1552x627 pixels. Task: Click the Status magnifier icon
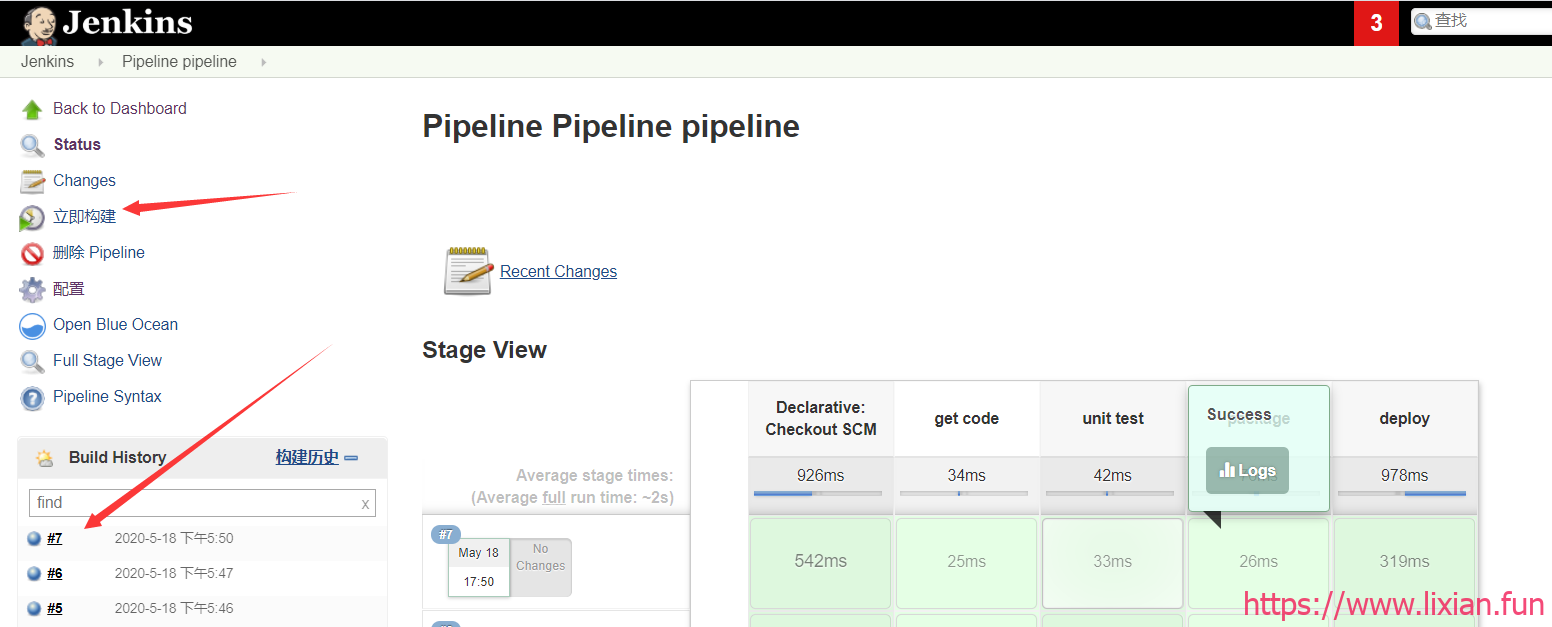click(x=32, y=145)
